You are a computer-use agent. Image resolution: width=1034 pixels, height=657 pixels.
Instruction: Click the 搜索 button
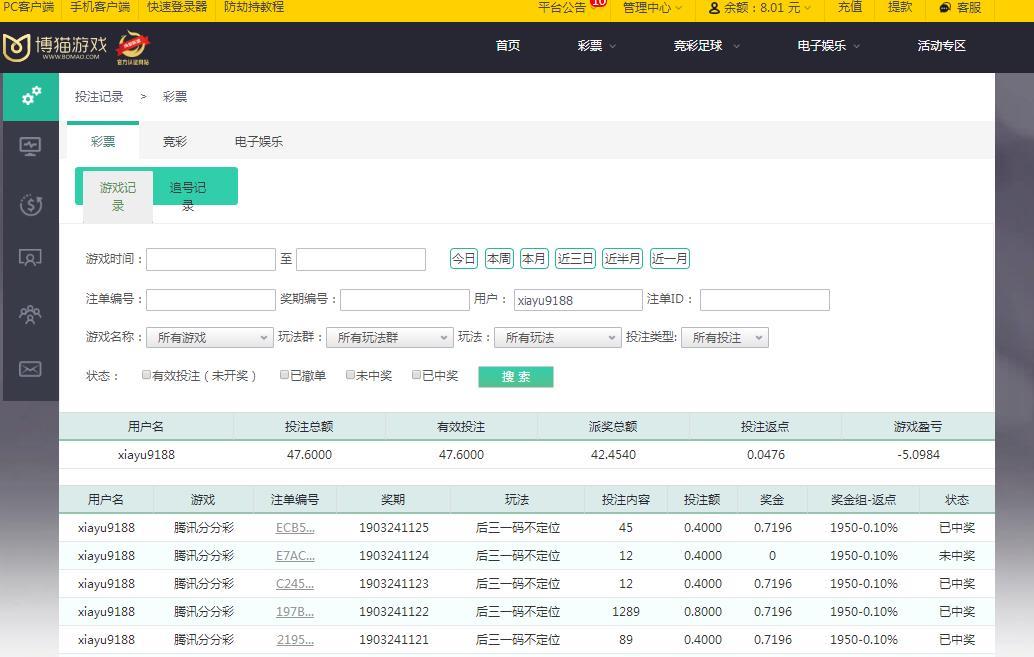(x=516, y=377)
